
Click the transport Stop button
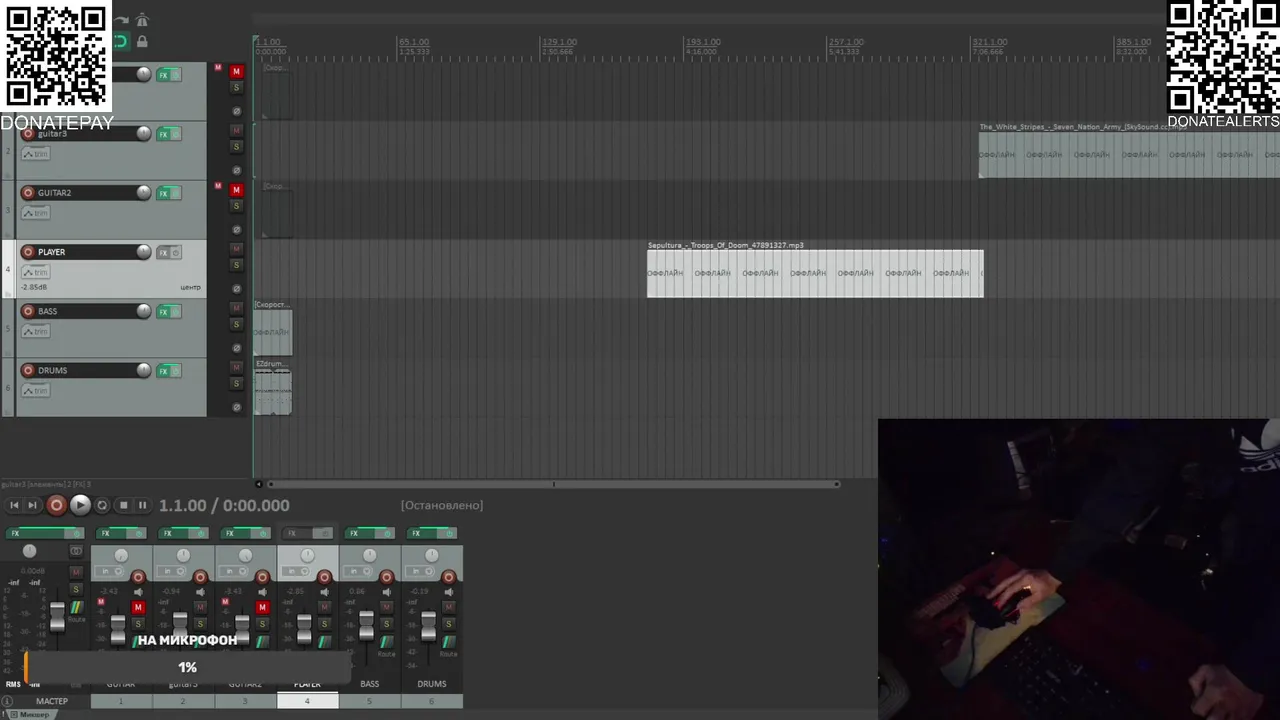(x=123, y=505)
